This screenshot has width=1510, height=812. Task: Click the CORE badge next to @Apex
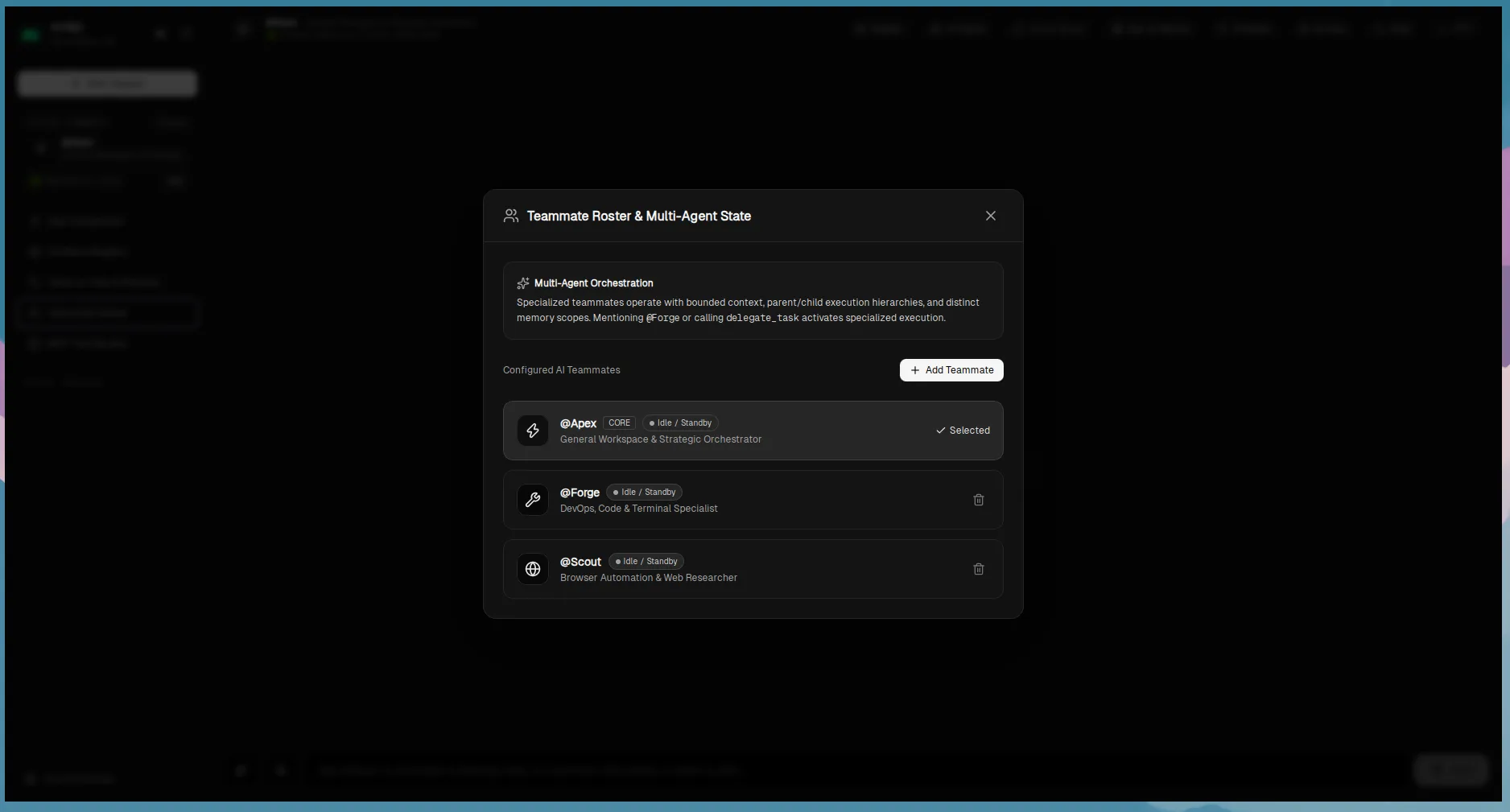coord(619,422)
